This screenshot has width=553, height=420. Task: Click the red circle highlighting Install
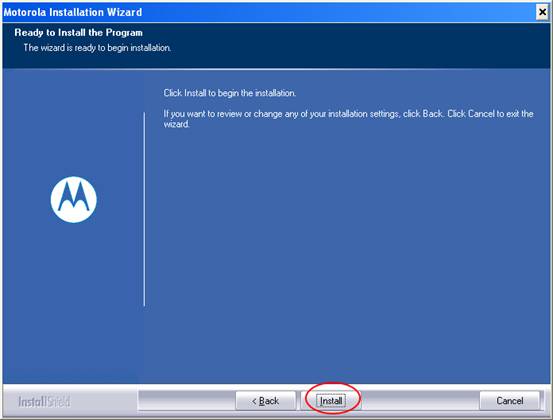click(x=333, y=398)
